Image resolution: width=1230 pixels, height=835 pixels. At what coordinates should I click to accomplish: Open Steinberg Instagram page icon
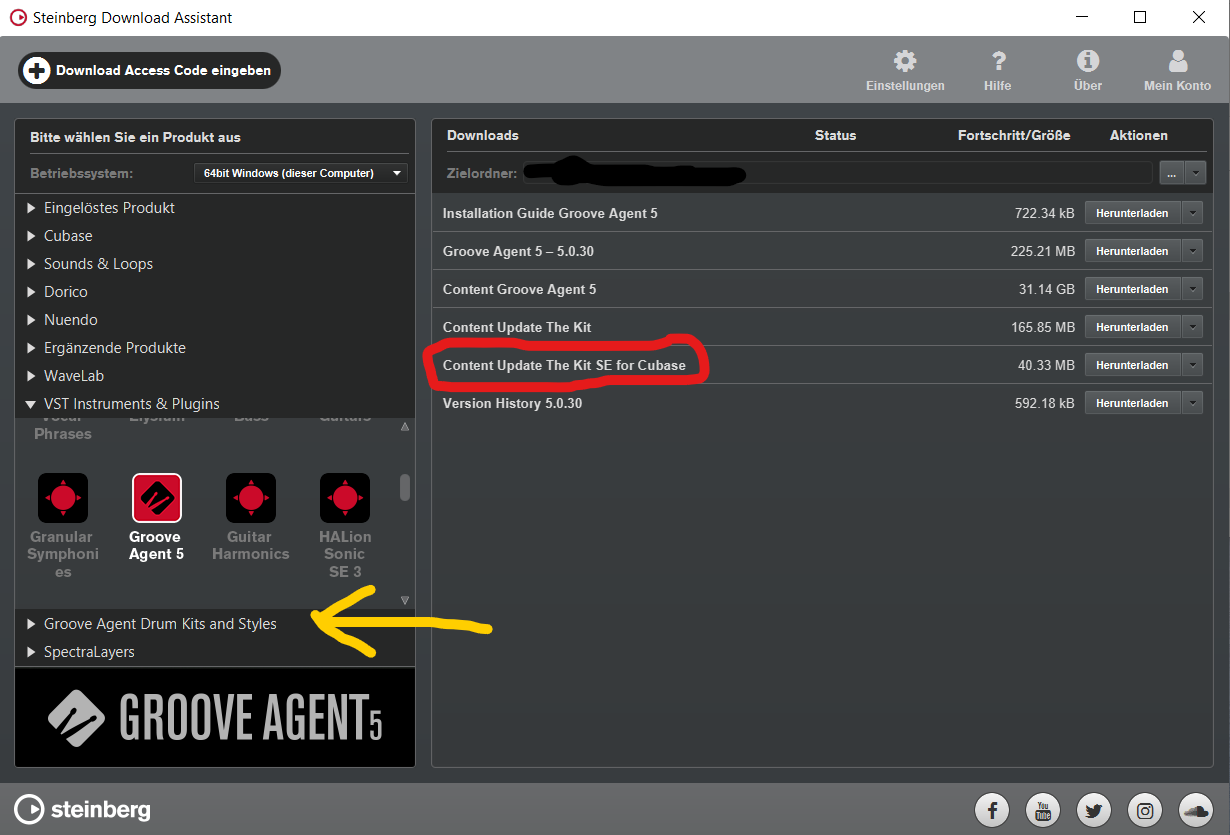1145,809
